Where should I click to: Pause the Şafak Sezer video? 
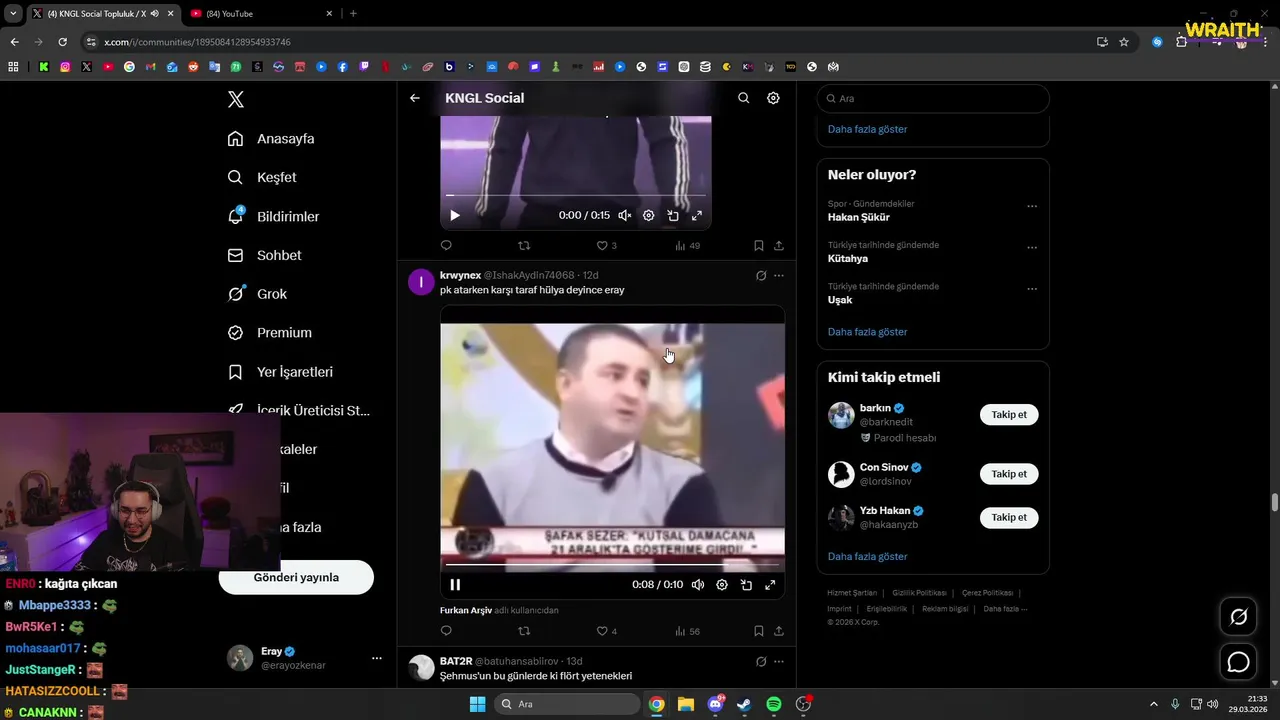[x=455, y=585]
